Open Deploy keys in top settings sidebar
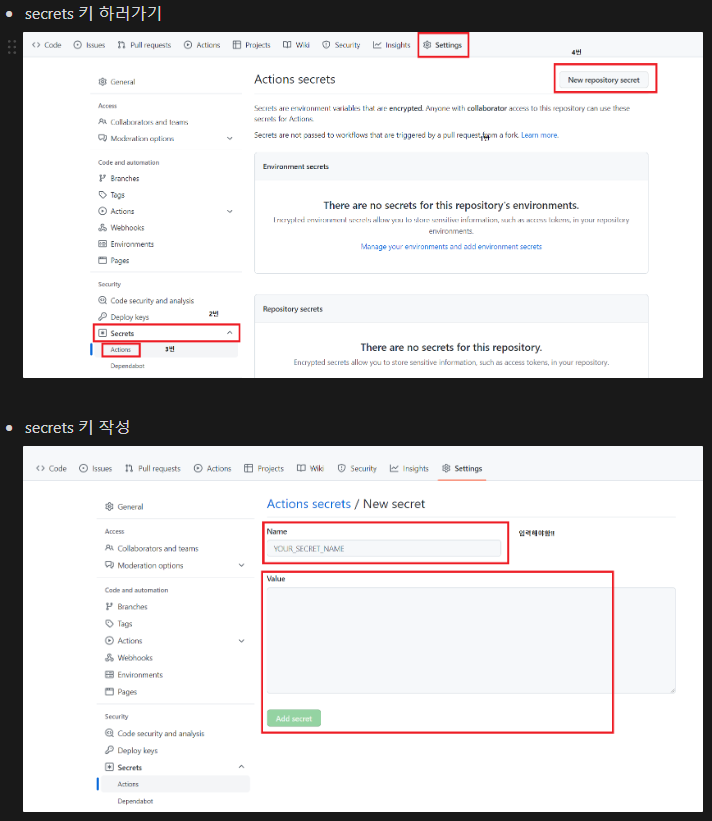The height and width of the screenshot is (821, 712). coord(124,317)
